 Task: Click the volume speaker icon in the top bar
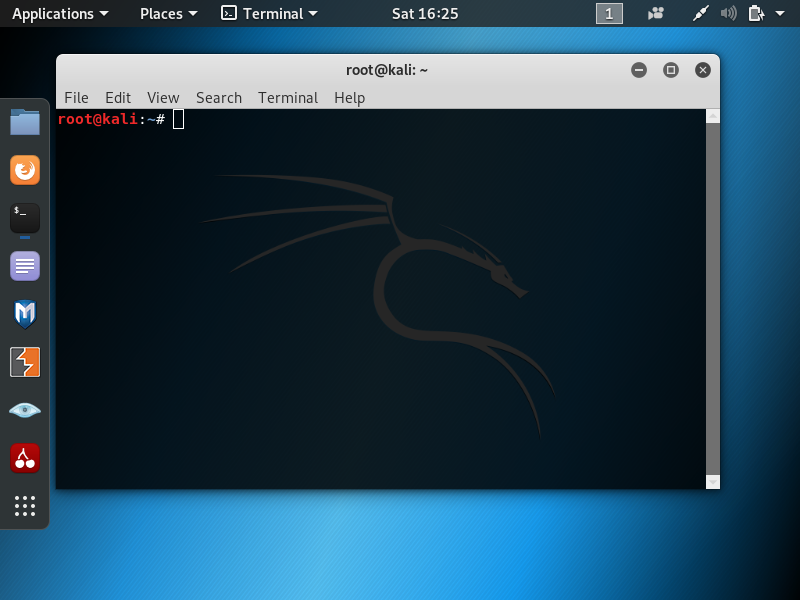(x=729, y=14)
